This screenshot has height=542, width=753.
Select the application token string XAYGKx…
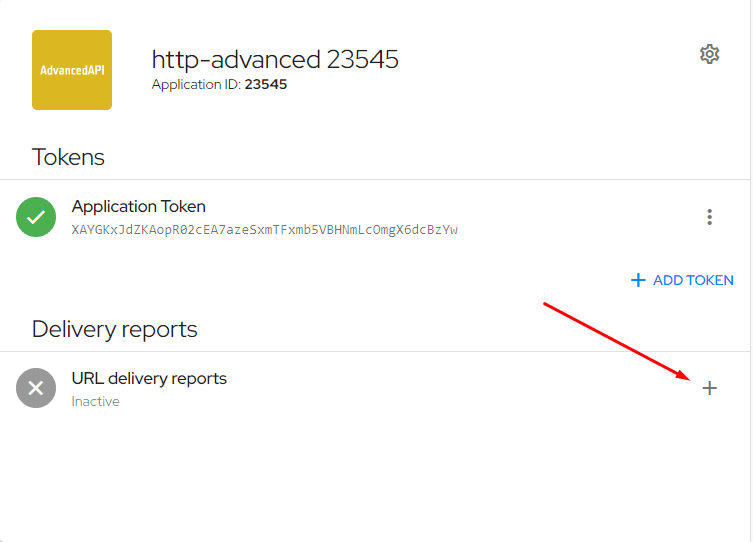265,230
